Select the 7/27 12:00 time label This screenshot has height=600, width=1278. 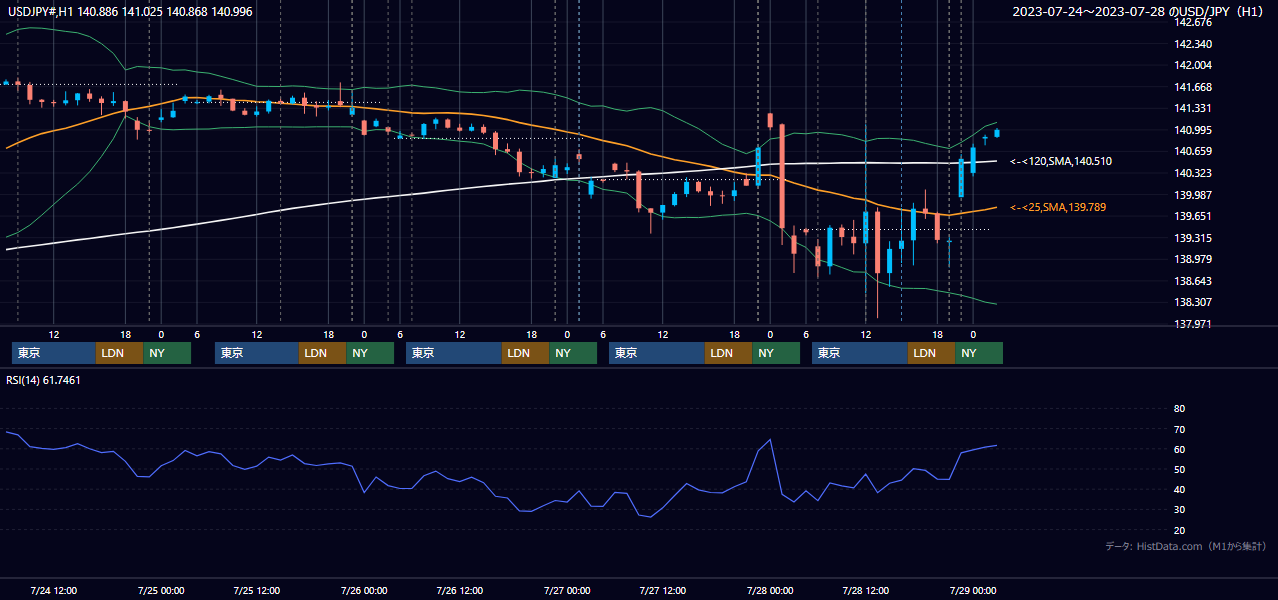pyautogui.click(x=663, y=590)
